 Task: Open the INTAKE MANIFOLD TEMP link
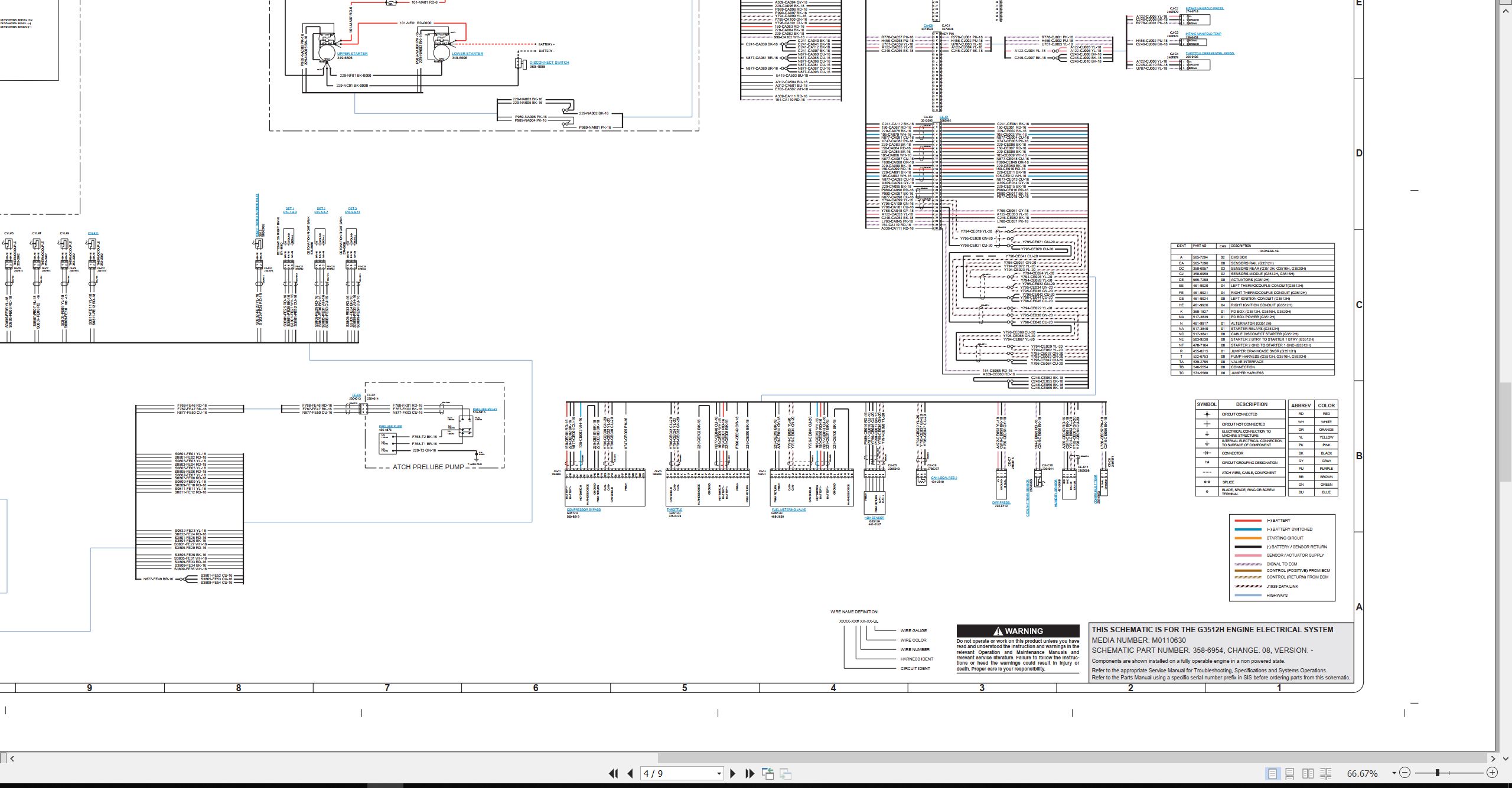[x=1203, y=34]
